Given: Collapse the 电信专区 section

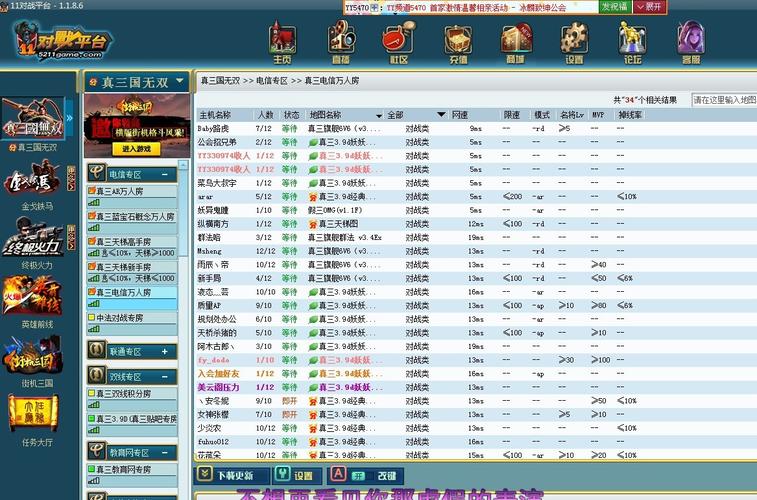Looking at the screenshot, I should pos(165,174).
